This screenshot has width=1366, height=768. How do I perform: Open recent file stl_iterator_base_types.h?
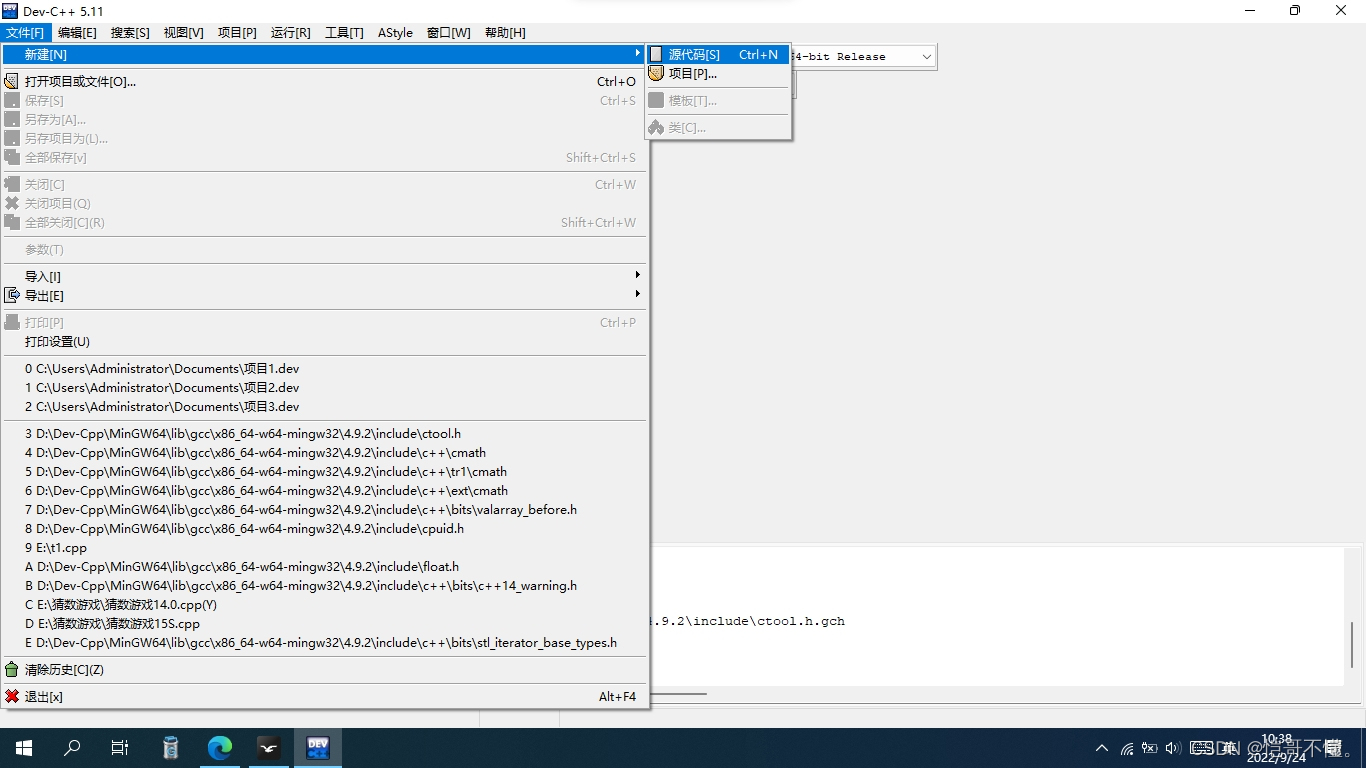(x=325, y=643)
